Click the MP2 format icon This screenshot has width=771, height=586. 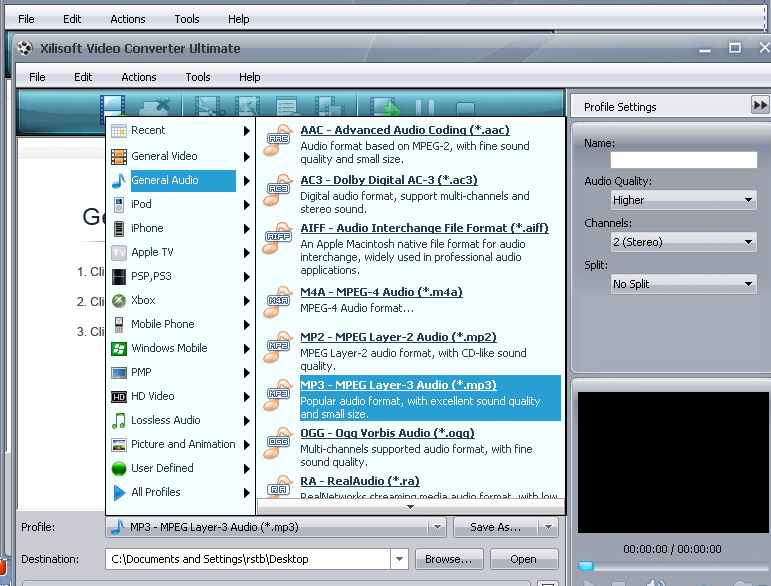[x=278, y=347]
